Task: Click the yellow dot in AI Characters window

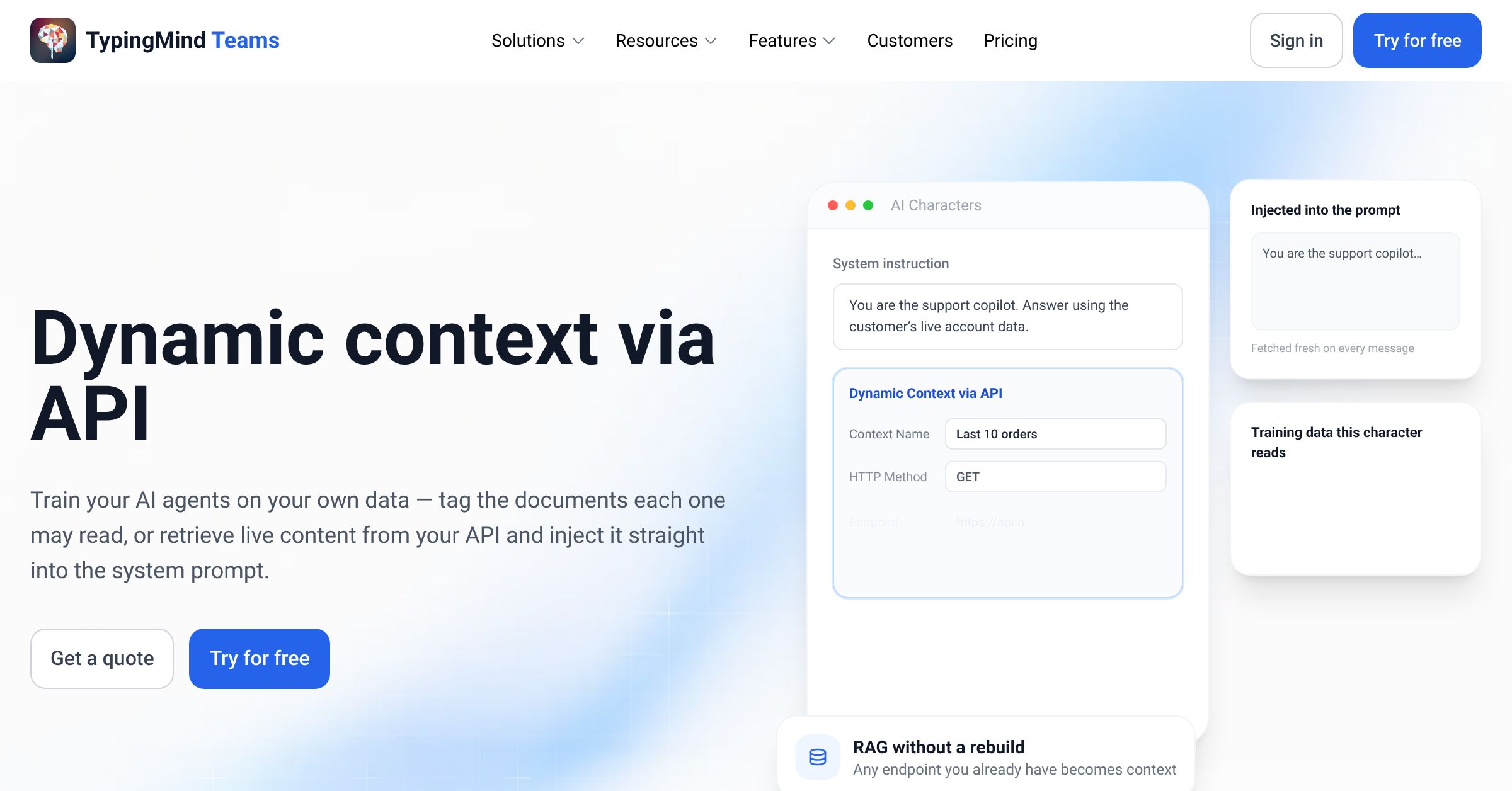Action: 850,205
